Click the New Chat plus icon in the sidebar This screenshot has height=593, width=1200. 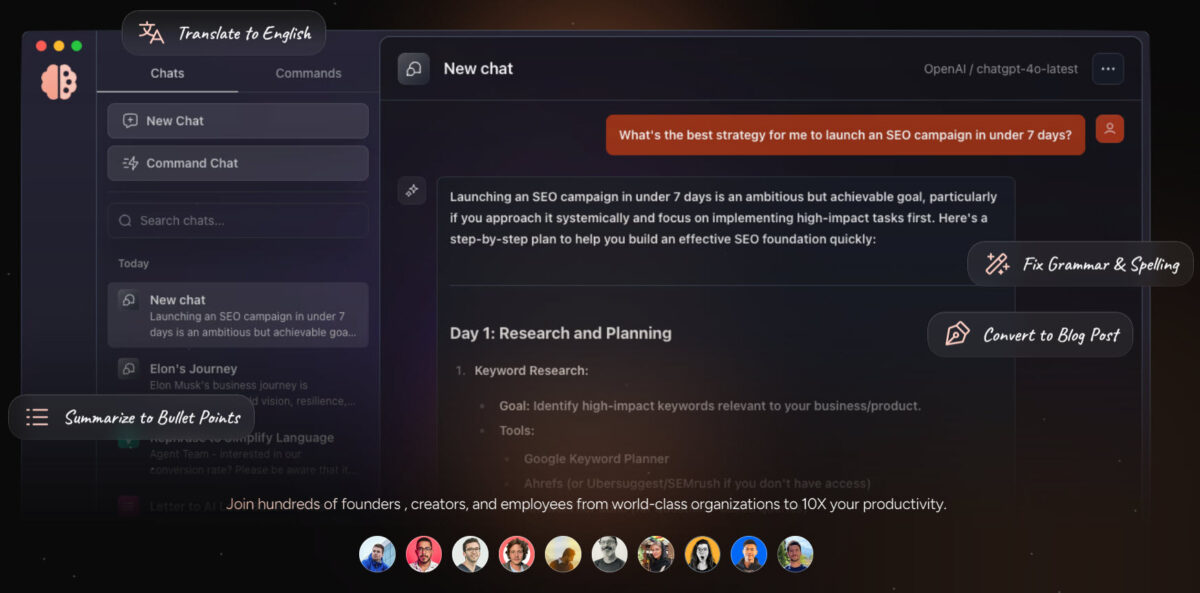131,120
